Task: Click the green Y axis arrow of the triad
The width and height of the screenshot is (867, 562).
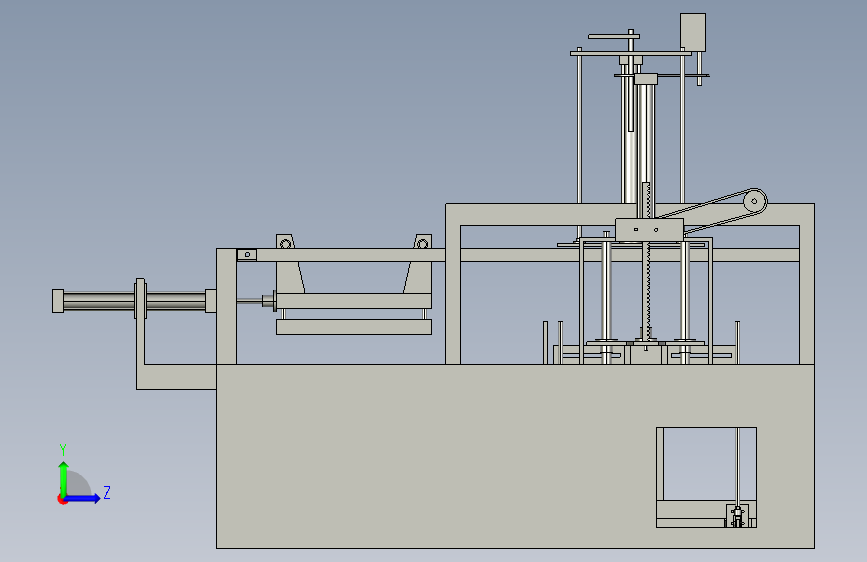Action: (64, 479)
